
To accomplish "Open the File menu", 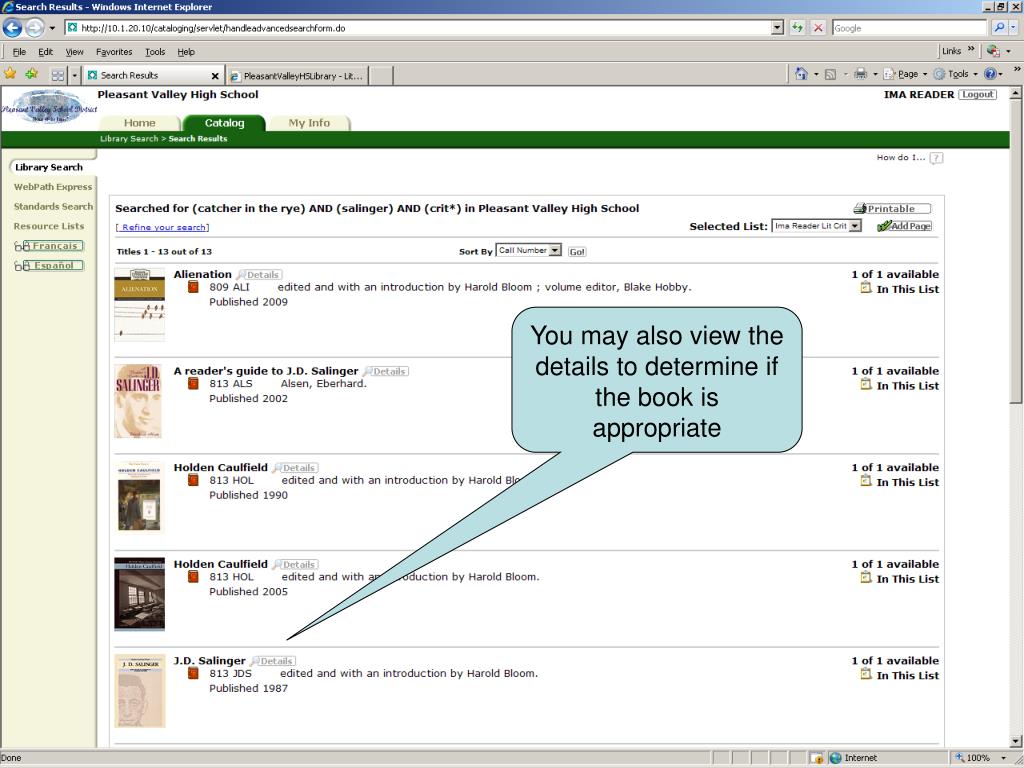I will tap(20, 52).
